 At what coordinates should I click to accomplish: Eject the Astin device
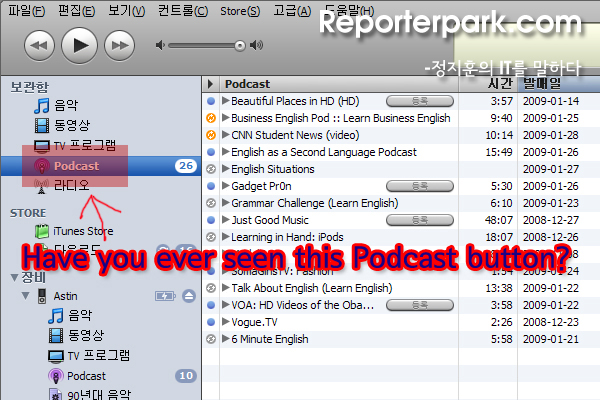tap(189, 296)
